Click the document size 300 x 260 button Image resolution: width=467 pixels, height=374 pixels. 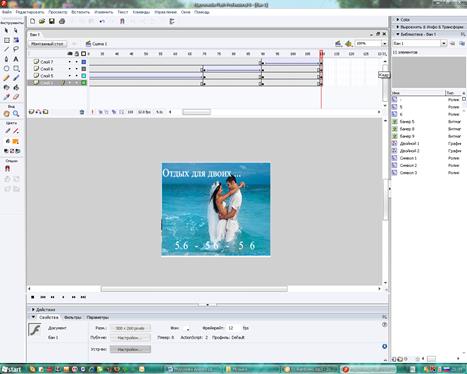click(x=130, y=328)
